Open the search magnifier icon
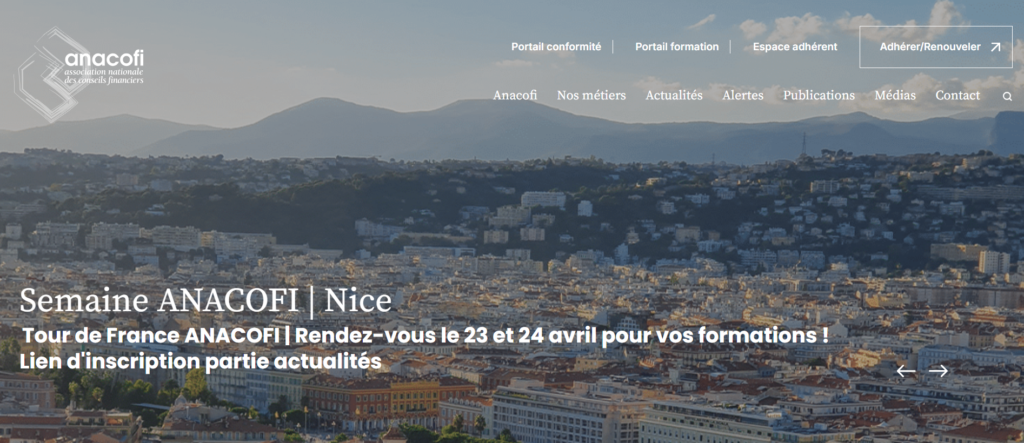1024x443 pixels. coord(1007,96)
